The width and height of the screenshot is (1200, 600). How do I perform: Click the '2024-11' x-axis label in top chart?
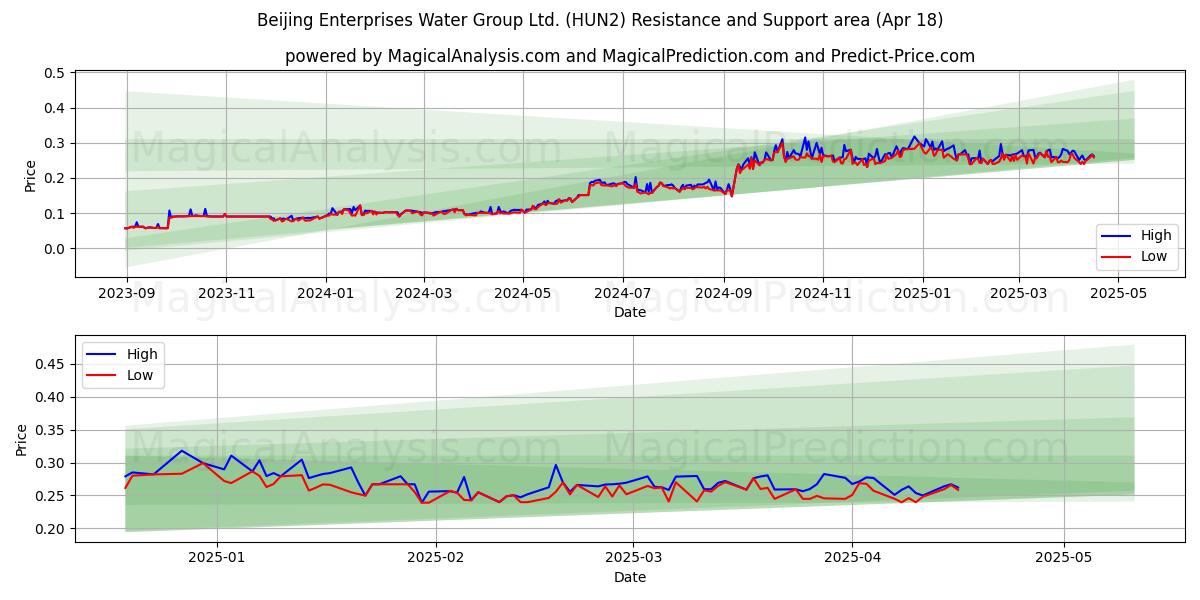pos(822,294)
